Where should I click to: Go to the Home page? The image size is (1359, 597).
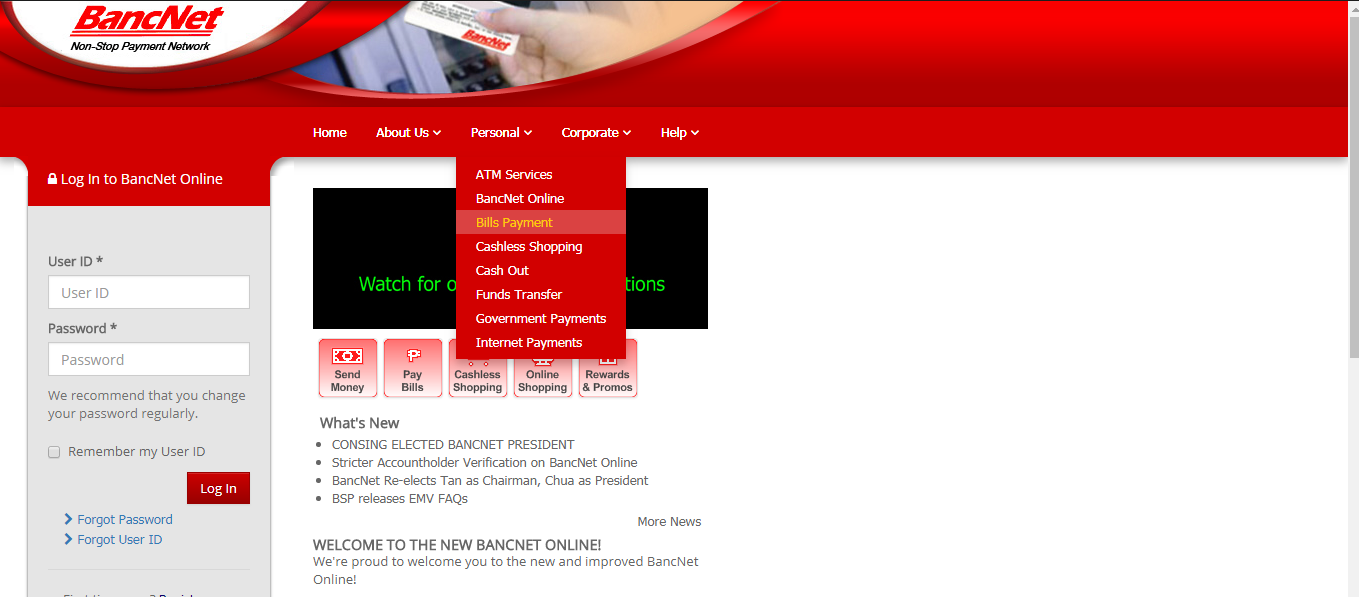(x=330, y=132)
